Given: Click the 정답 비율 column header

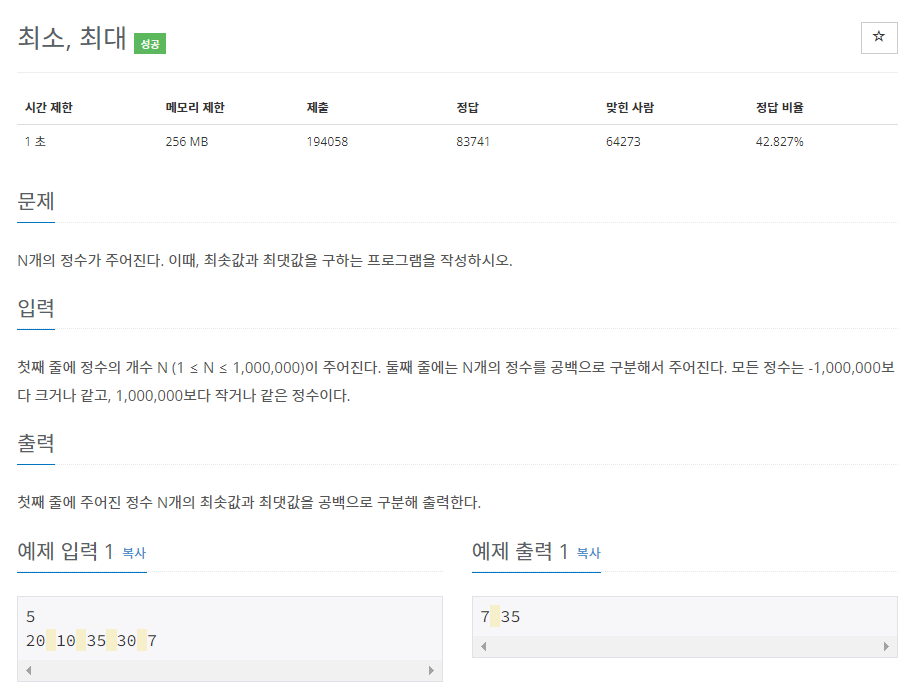Looking at the screenshot, I should (780, 107).
